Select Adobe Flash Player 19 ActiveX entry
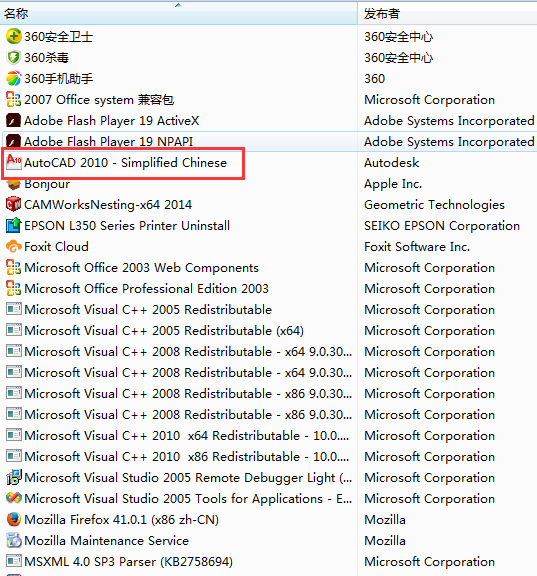The image size is (537, 576). point(111,120)
